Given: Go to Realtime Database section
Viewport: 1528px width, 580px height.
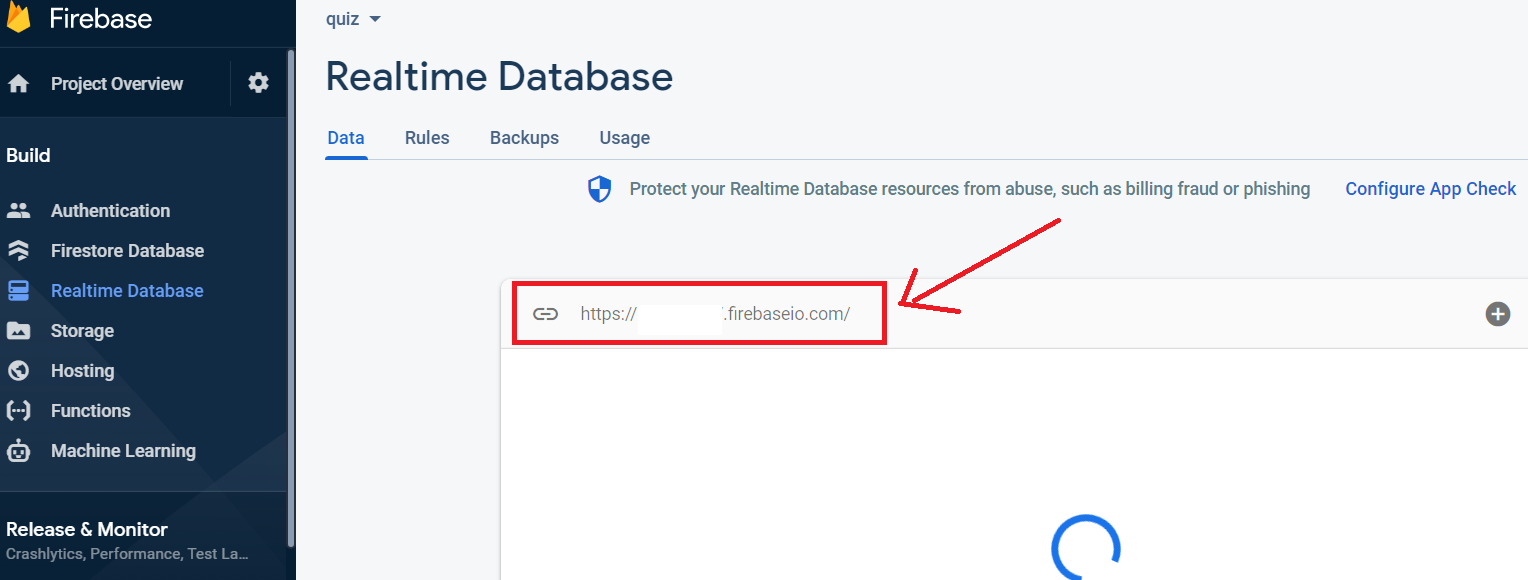Looking at the screenshot, I should 127,291.
